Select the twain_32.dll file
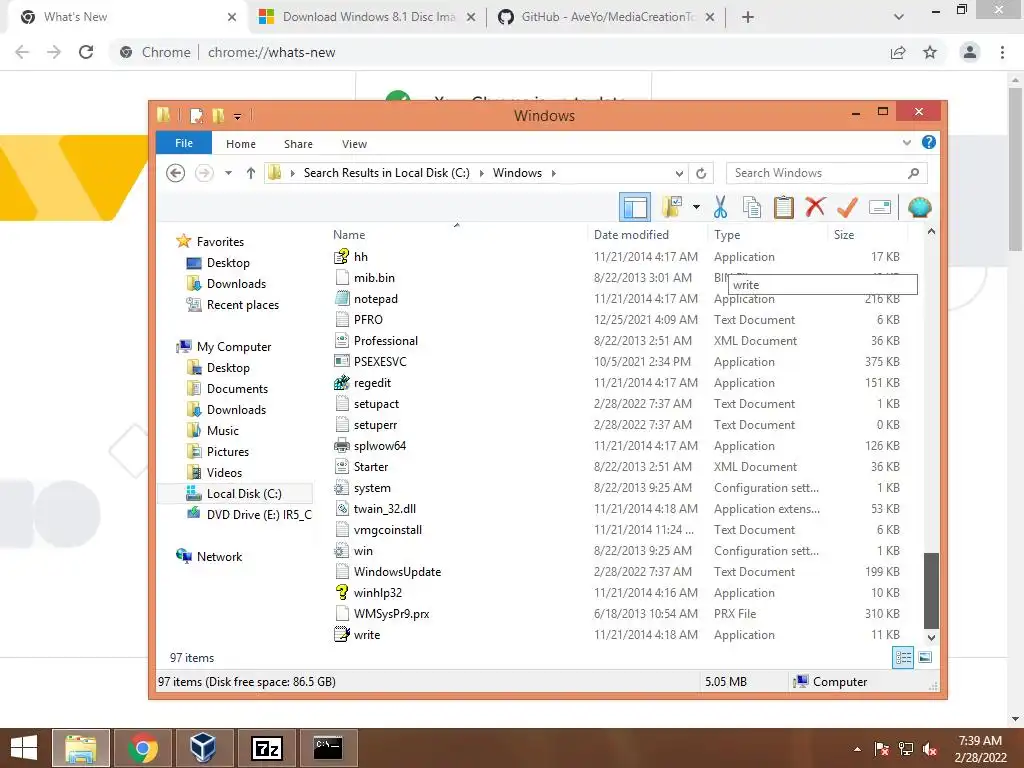Image resolution: width=1024 pixels, height=768 pixels. (385, 509)
